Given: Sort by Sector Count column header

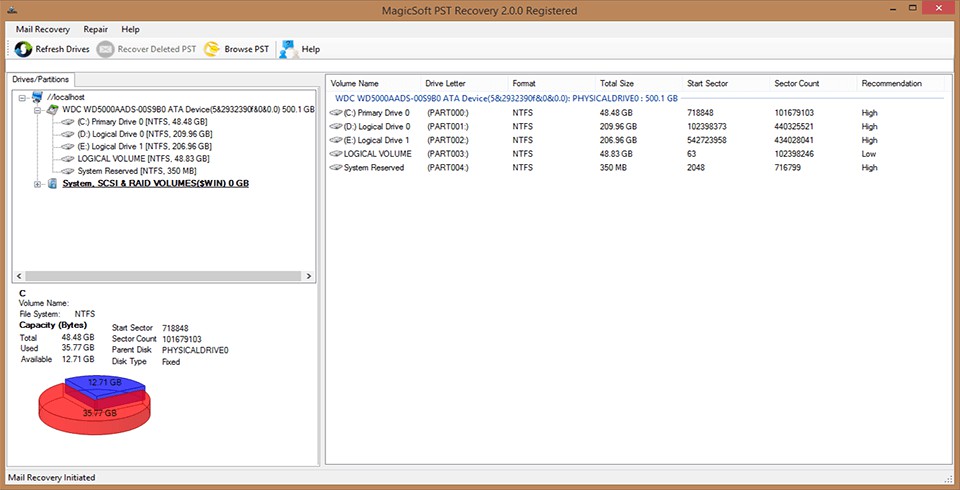Looking at the screenshot, I should [x=814, y=83].
